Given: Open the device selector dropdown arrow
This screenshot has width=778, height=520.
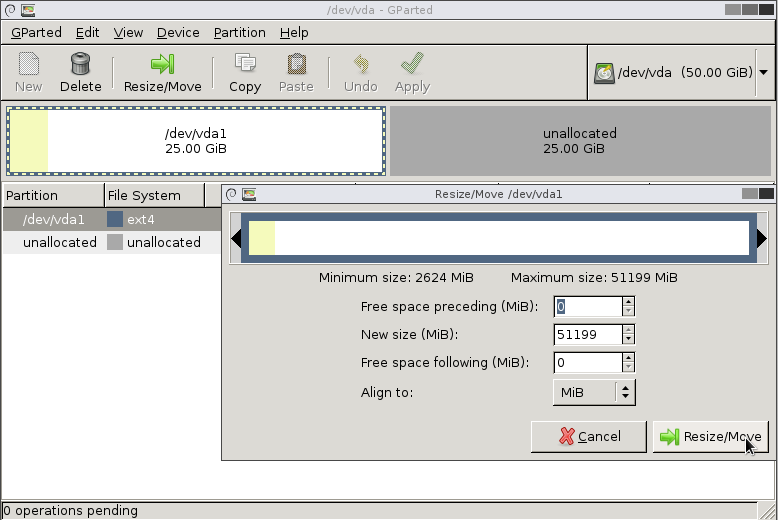Looking at the screenshot, I should pos(764,72).
